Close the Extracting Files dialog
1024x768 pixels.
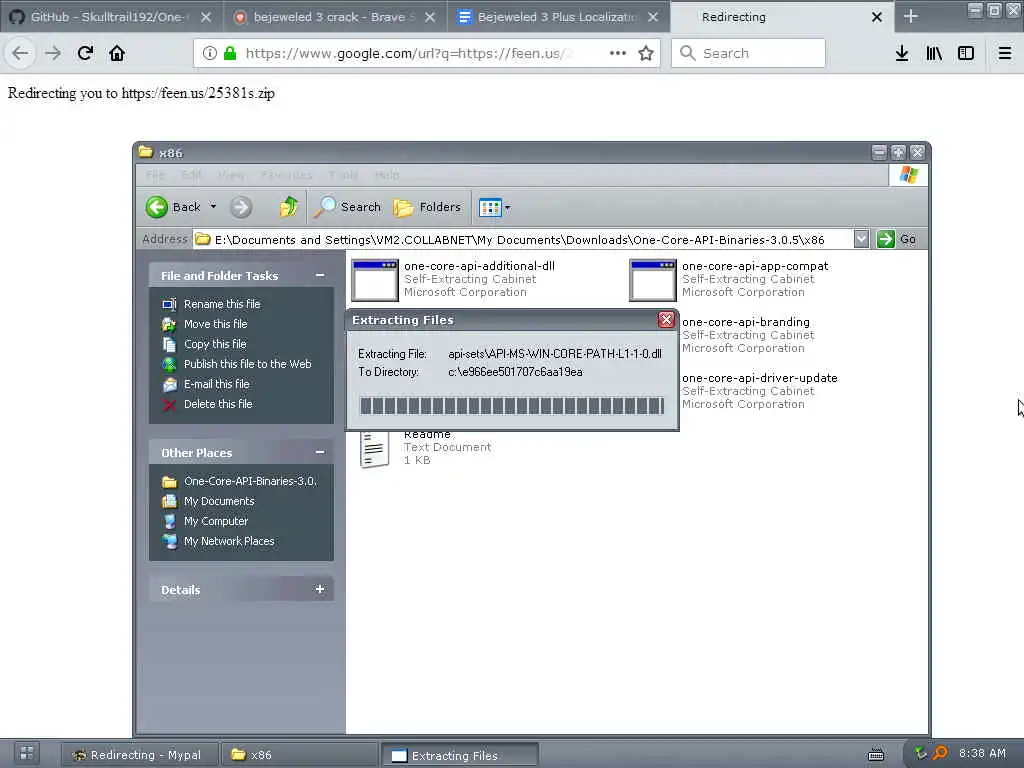point(666,319)
